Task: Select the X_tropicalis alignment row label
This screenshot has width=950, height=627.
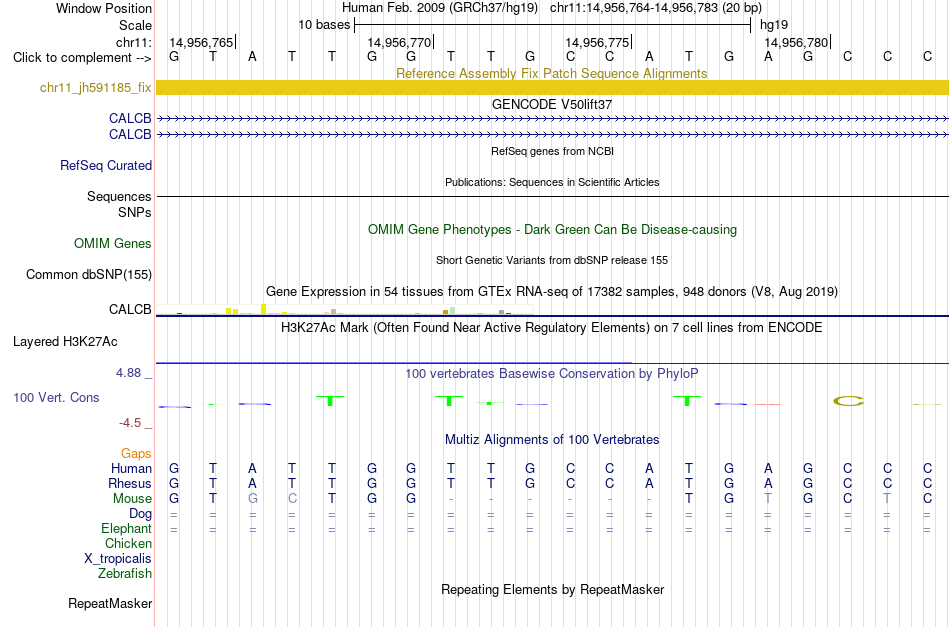Action: (x=118, y=559)
